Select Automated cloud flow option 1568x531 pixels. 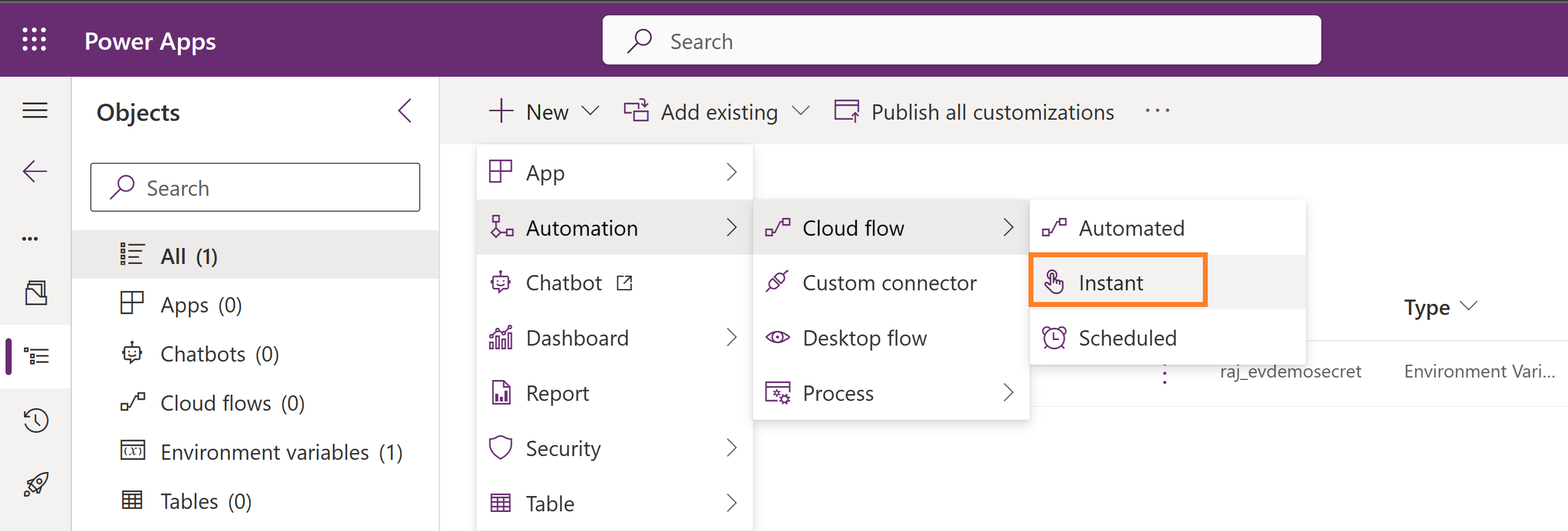(x=1130, y=228)
